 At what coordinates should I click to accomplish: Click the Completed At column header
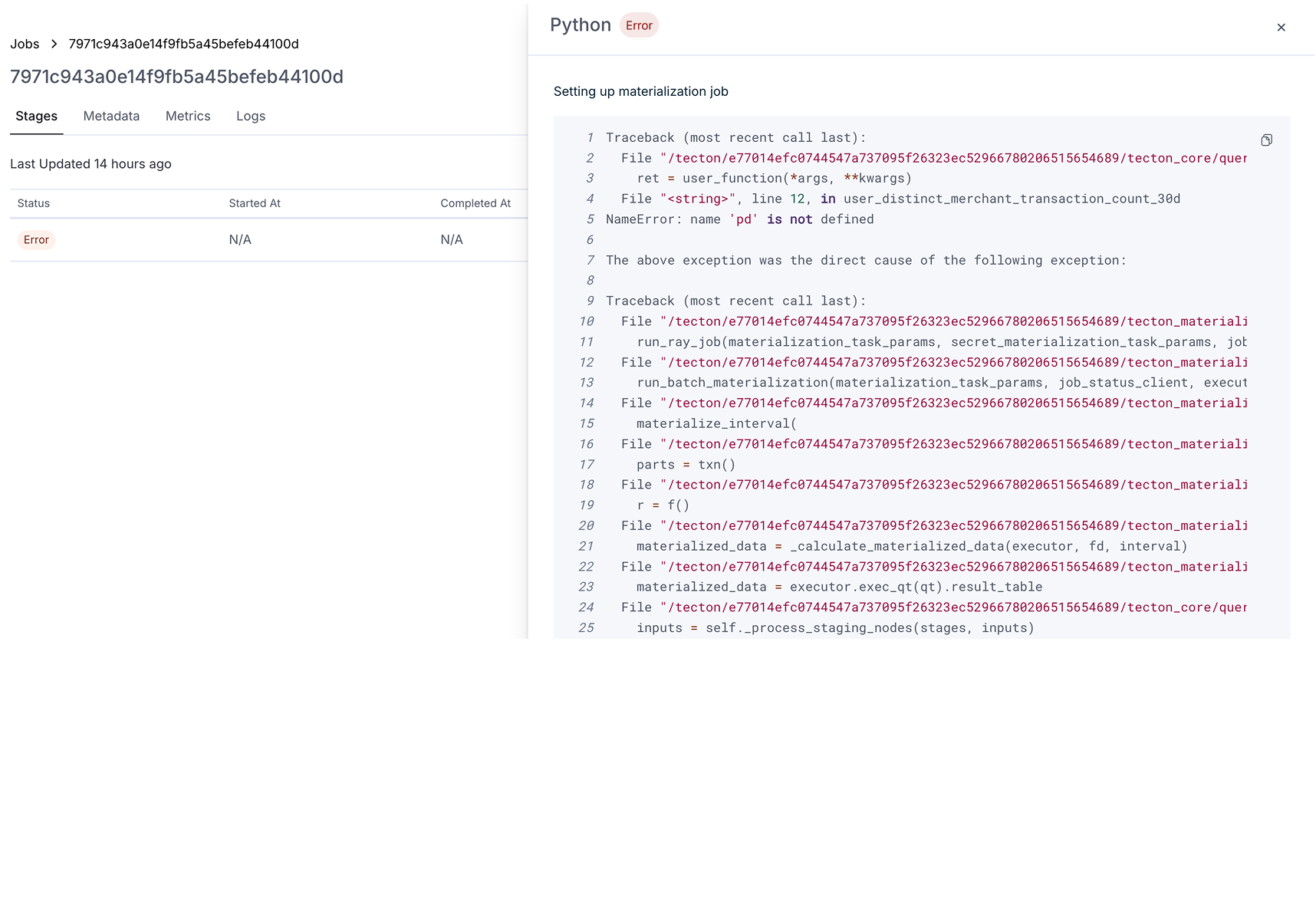[x=475, y=203]
